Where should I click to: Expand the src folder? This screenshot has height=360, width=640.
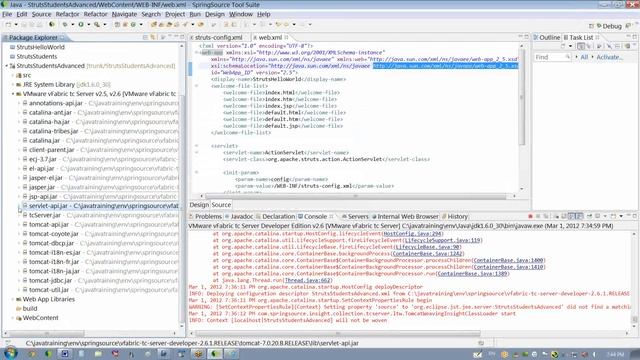(13, 75)
